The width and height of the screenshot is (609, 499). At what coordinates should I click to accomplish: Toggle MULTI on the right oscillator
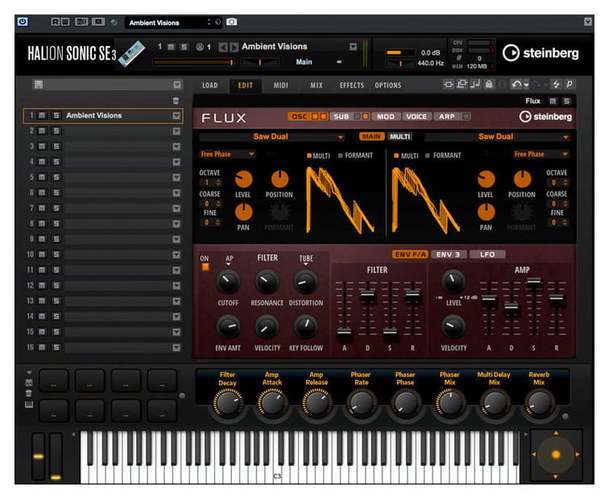point(406,156)
